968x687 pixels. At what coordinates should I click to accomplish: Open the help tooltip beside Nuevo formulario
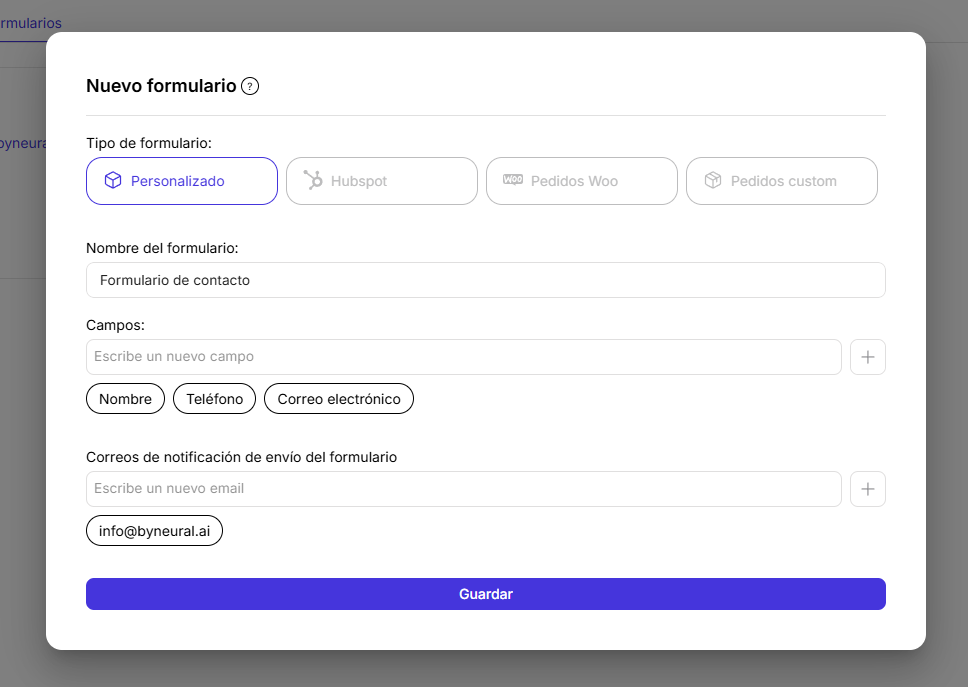coord(248,86)
